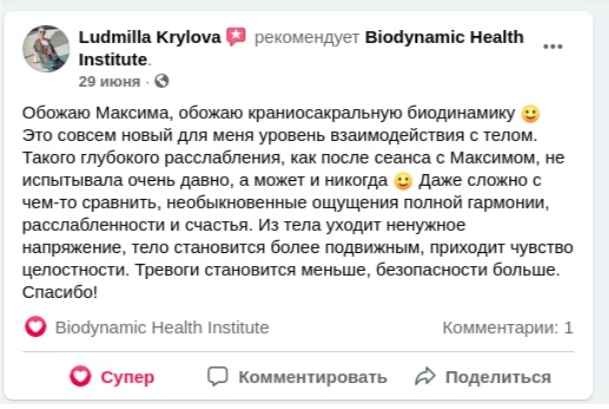Show who reacted: Biodynamic Health Institute
The width and height of the screenshot is (609, 409).
pyautogui.click(x=162, y=327)
